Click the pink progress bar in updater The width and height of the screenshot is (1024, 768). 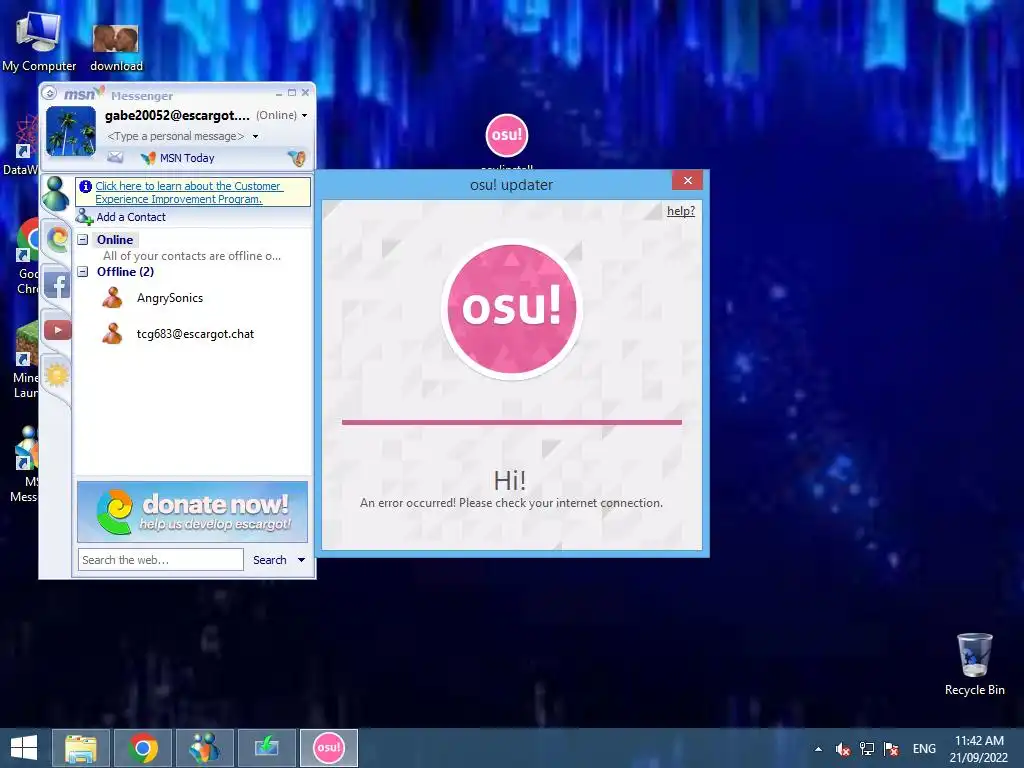[511, 423]
